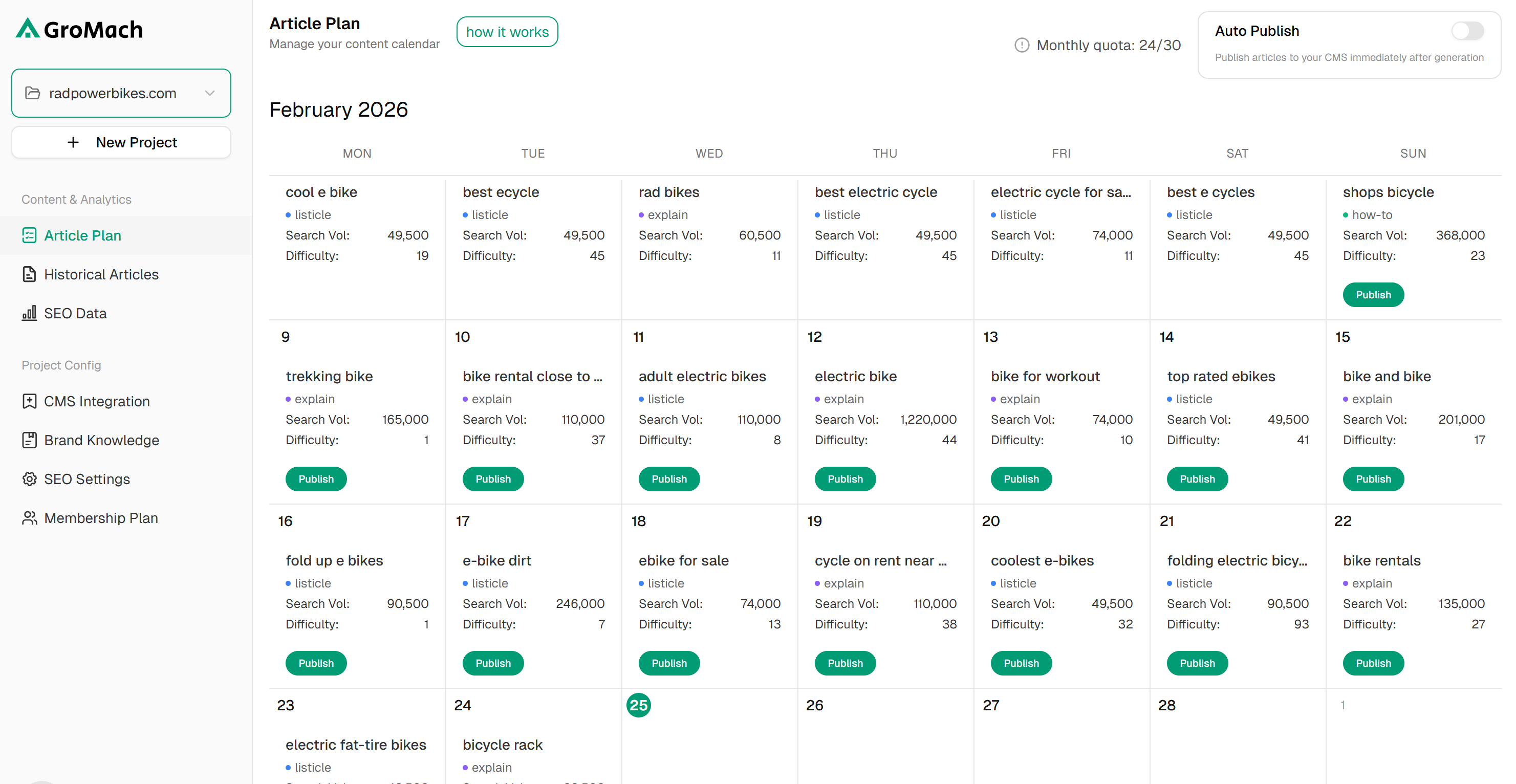The image size is (1516, 784).
Task: Click the how it works button
Action: [507, 32]
